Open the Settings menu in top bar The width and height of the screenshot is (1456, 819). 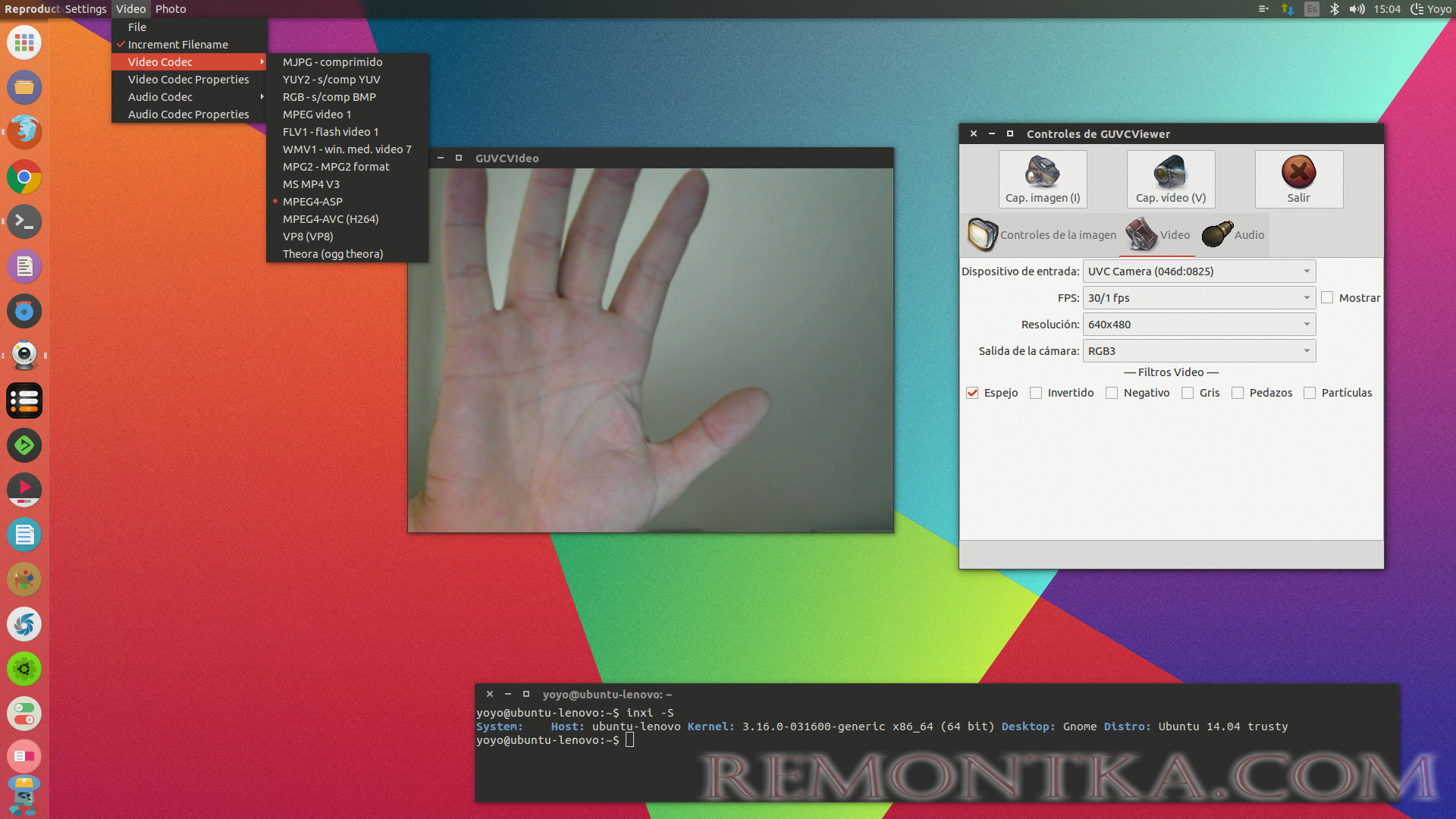pyautogui.click(x=86, y=9)
